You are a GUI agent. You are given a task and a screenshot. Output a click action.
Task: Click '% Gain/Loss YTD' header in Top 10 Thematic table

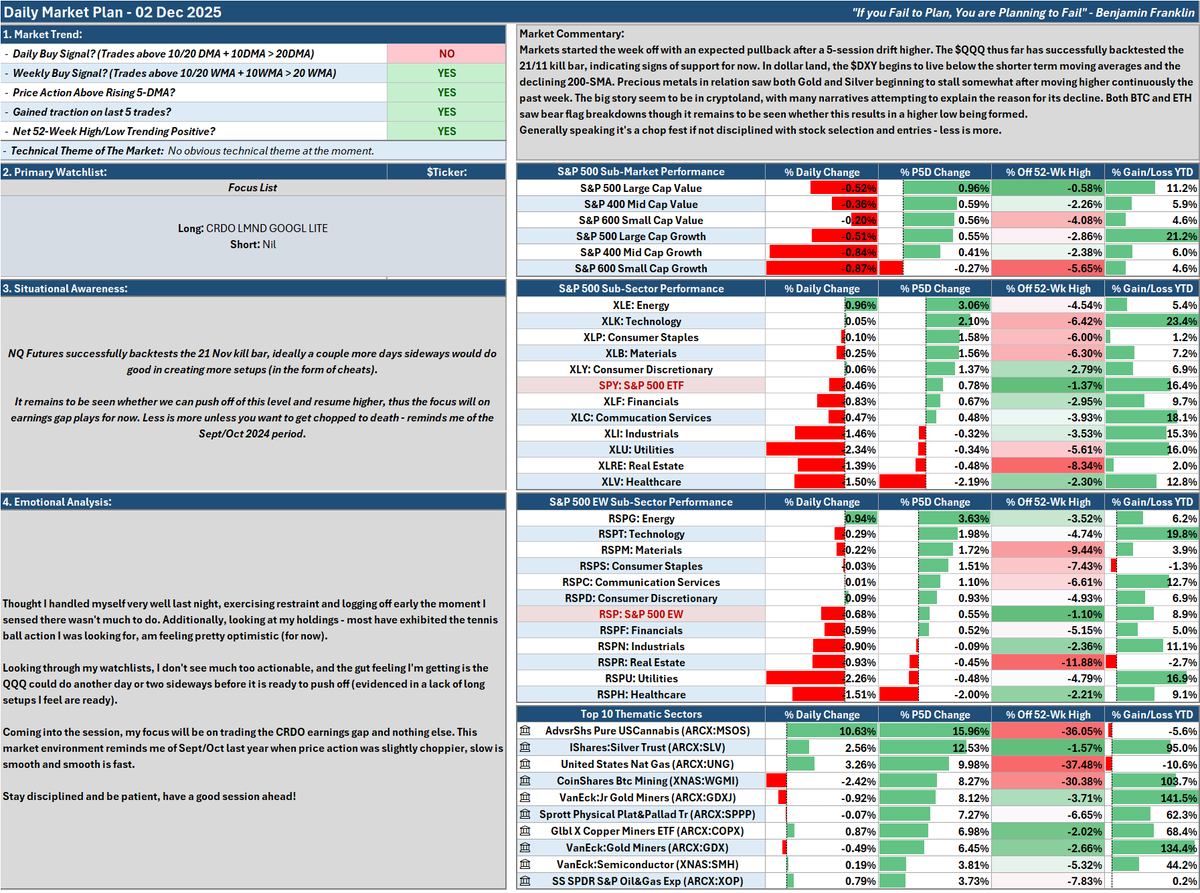coord(1153,714)
